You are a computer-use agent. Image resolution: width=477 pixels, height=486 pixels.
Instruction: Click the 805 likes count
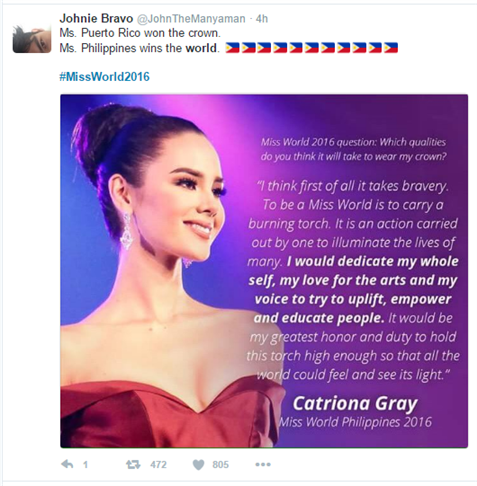coord(220,464)
